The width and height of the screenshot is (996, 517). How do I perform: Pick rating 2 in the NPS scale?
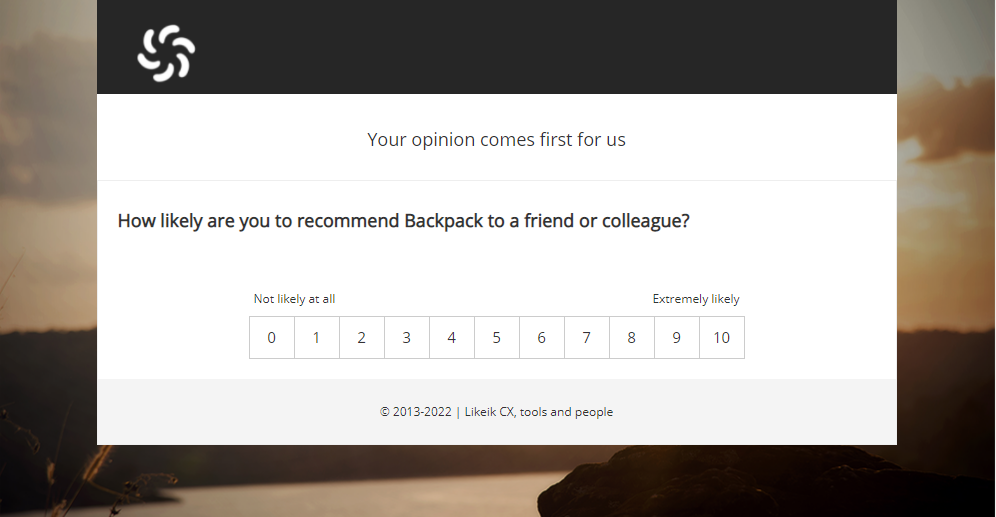pos(362,338)
